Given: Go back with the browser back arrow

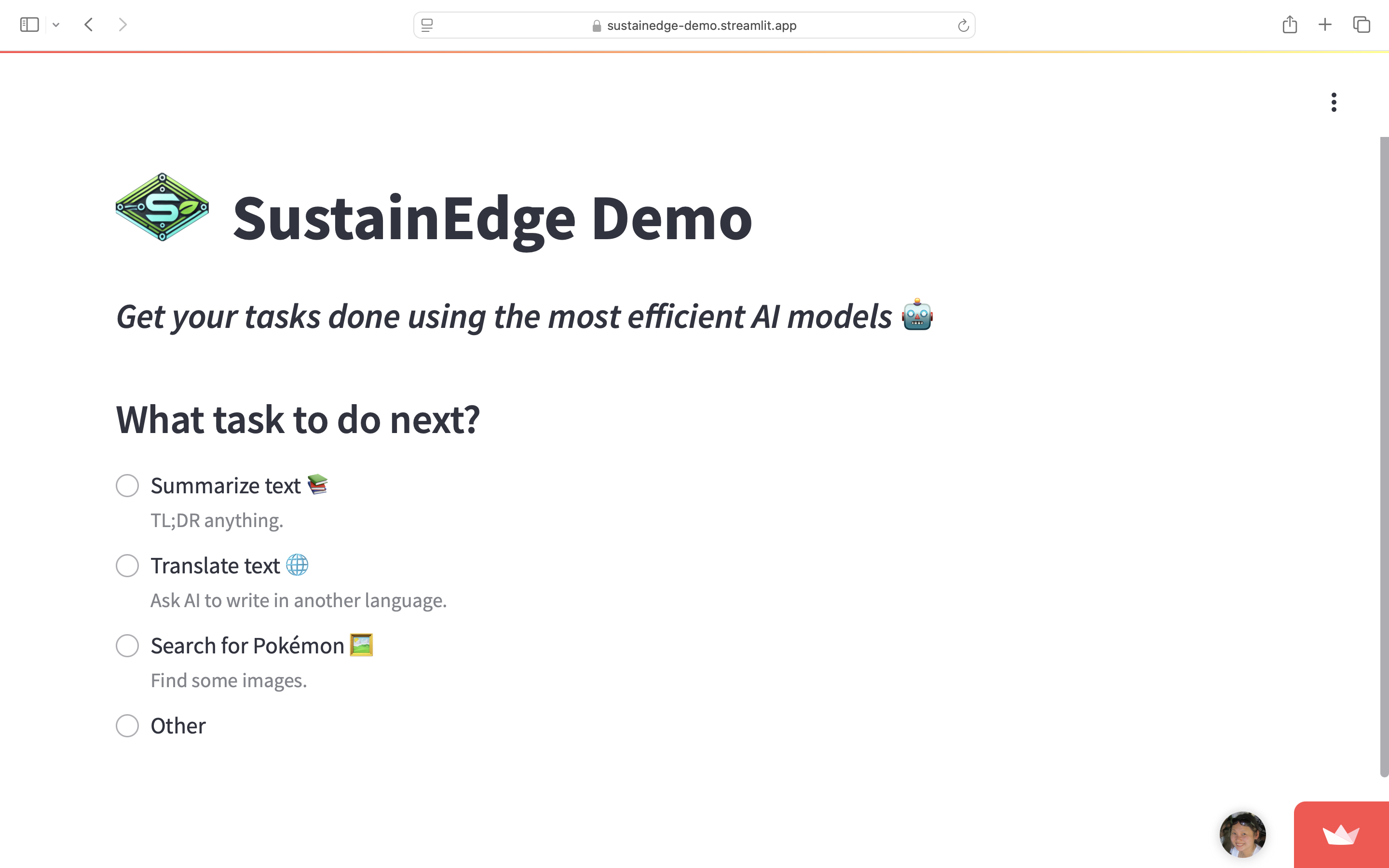Looking at the screenshot, I should [x=88, y=25].
